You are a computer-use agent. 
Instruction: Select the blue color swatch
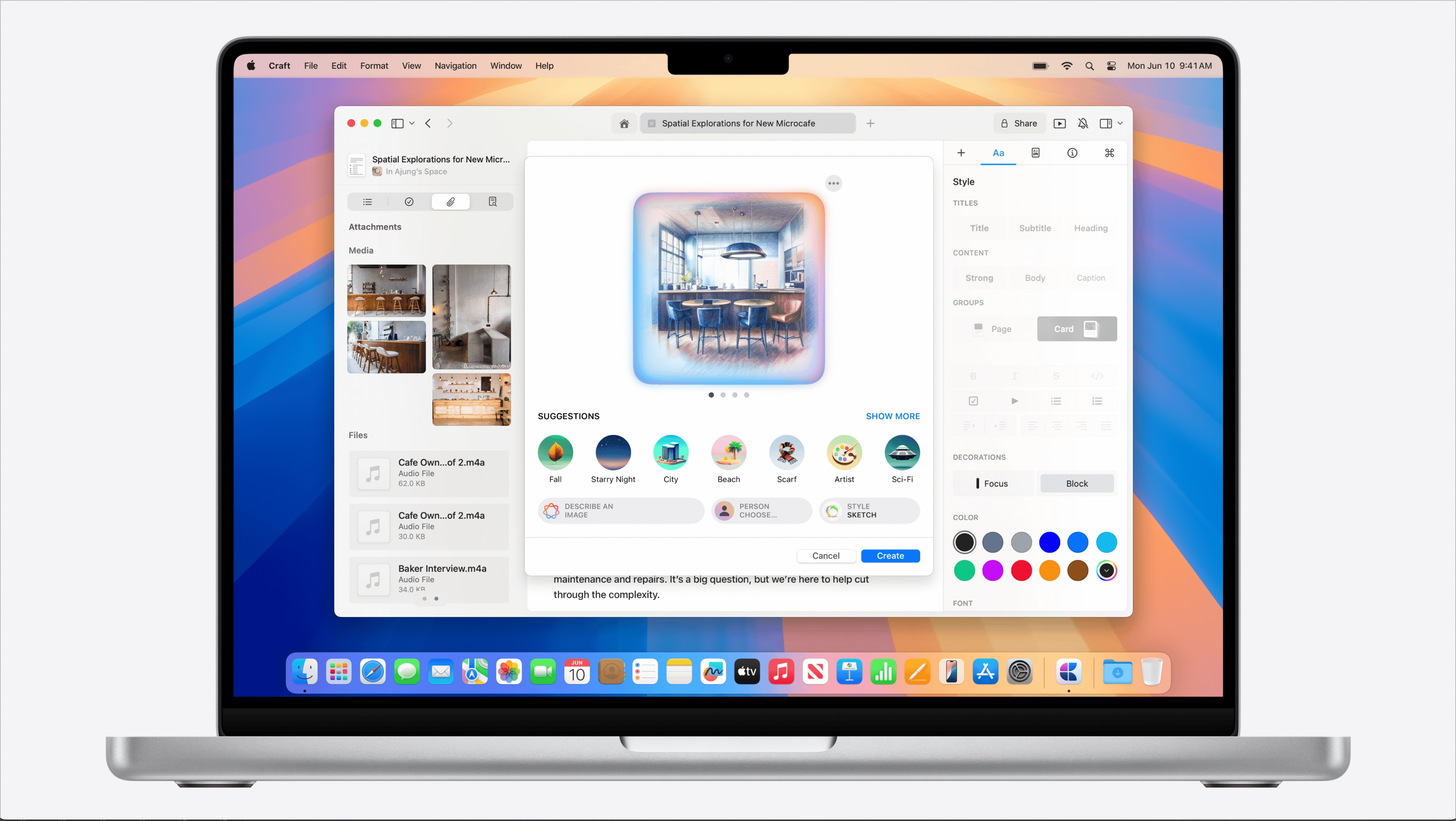tap(1049, 541)
